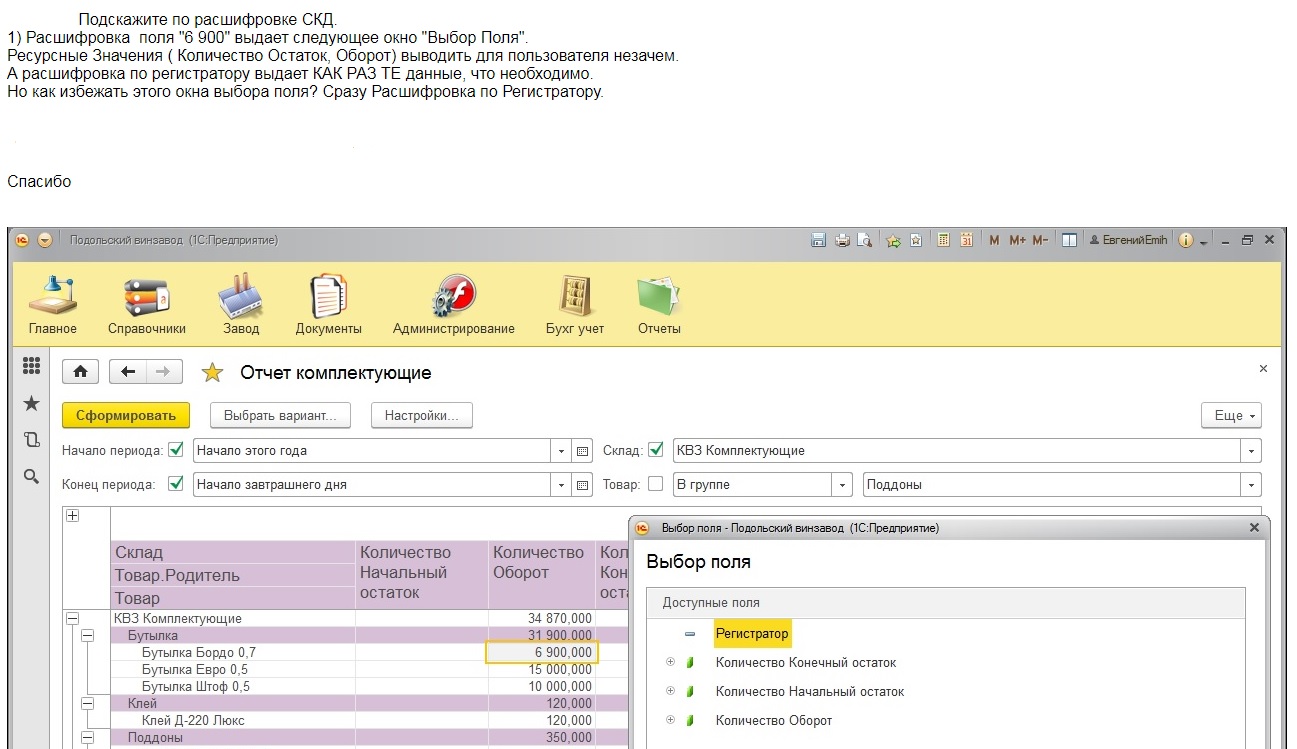
Task: Click the add-to-favorites star with arrow icon
Action: (893, 241)
